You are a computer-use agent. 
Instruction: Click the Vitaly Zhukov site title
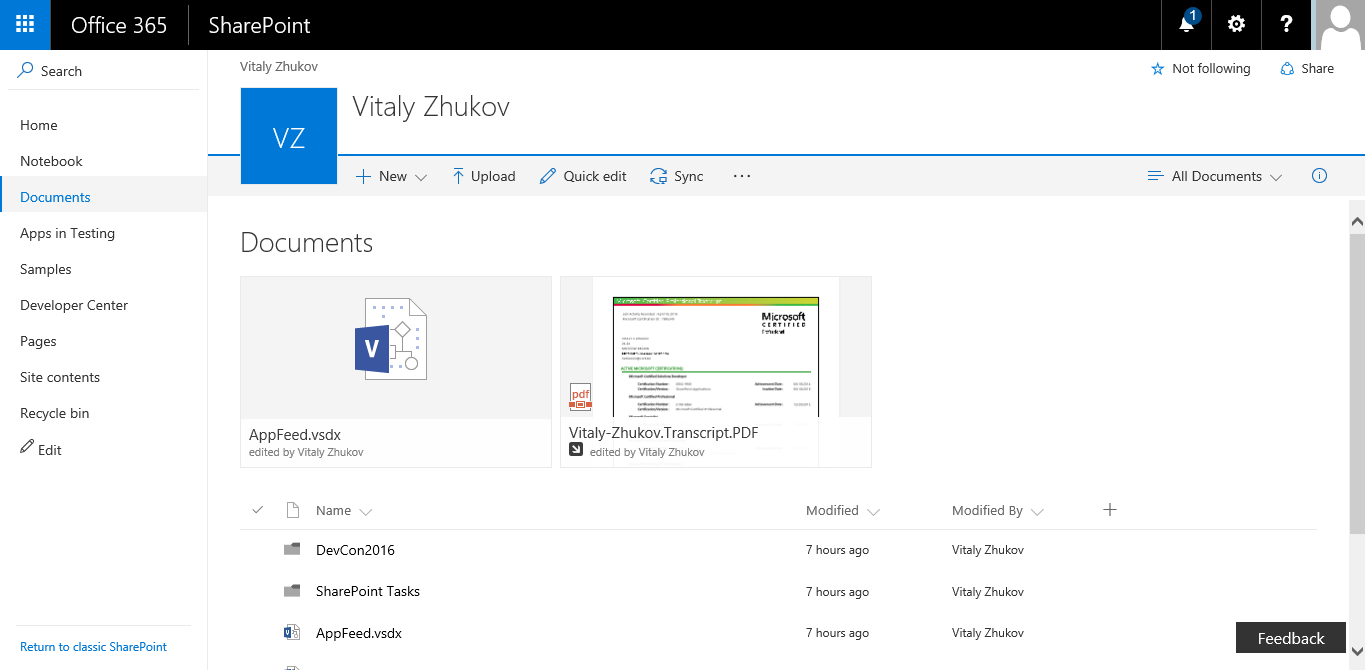(431, 107)
